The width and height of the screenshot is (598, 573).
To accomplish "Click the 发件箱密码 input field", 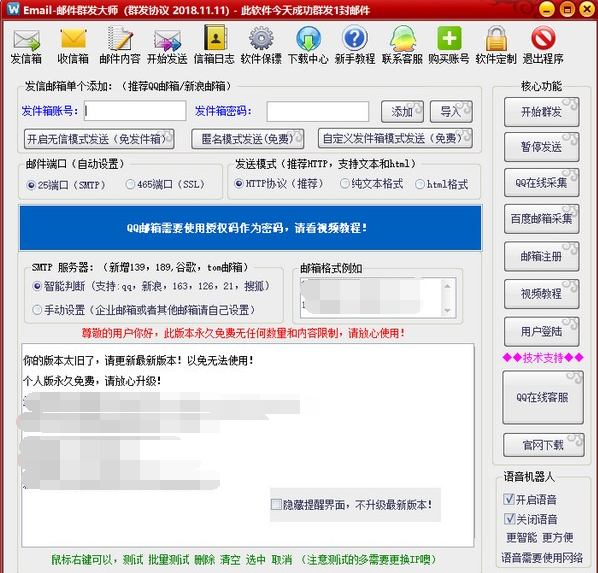I will coord(318,111).
